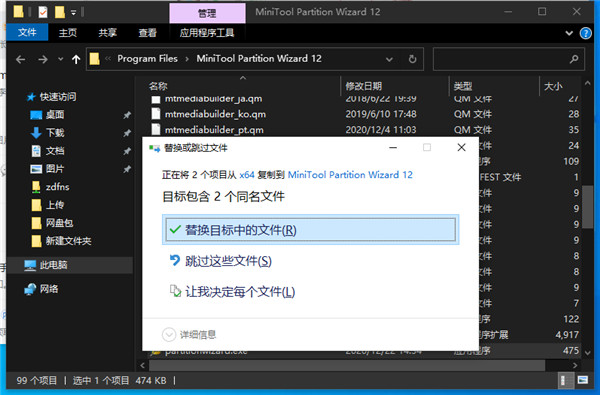Open the 网盘包 folder in the sidebar
600x395 pixels.
(59, 223)
